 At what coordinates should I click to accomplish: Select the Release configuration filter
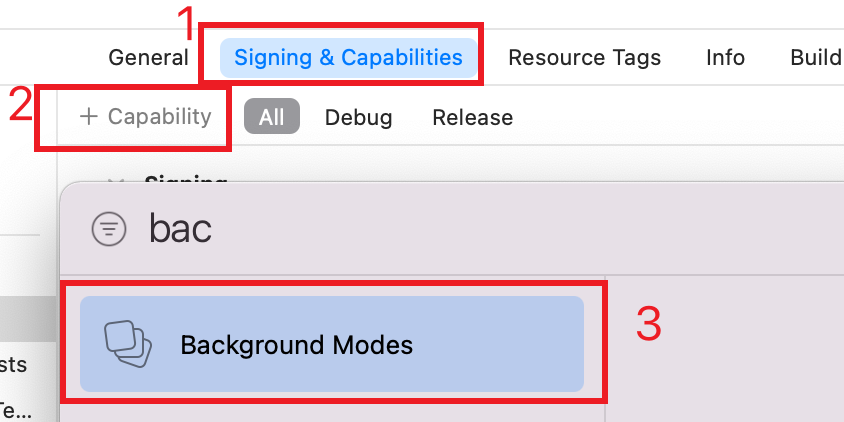pos(473,117)
